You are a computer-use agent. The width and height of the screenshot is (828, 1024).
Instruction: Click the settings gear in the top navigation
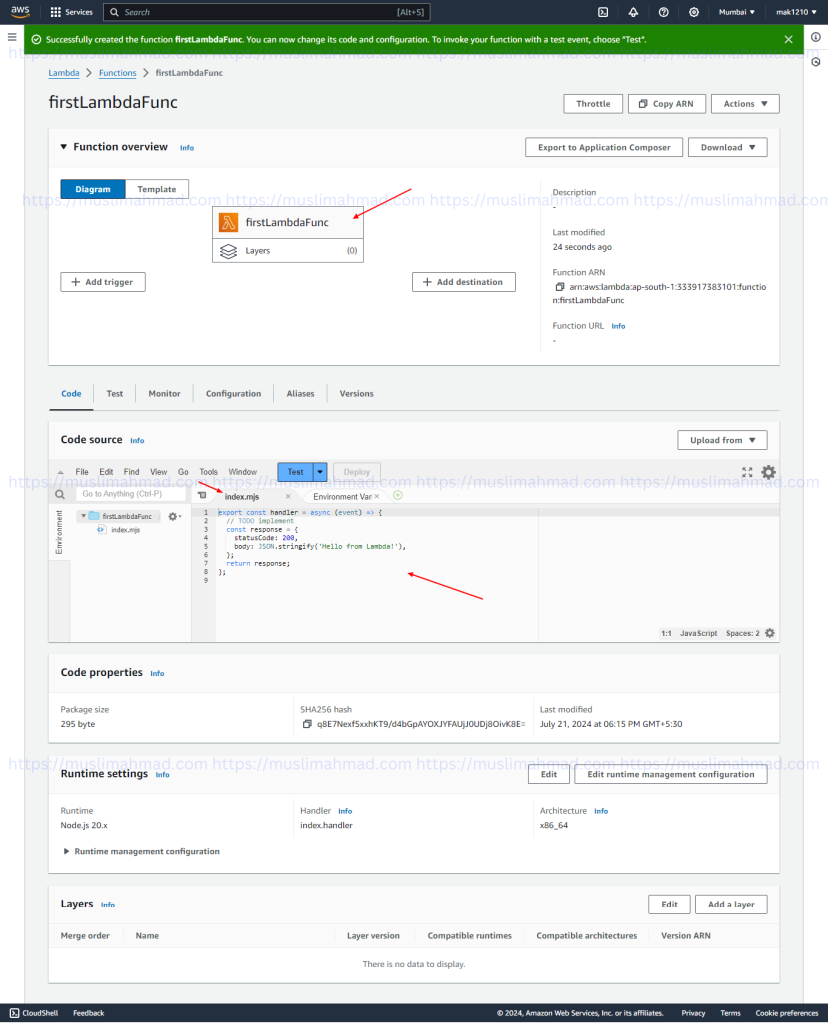coord(693,12)
